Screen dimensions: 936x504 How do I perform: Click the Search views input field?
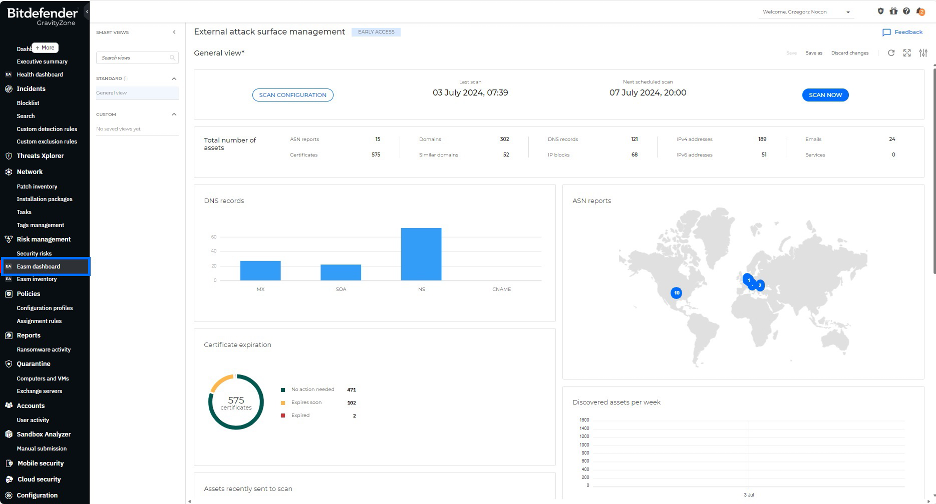[132, 58]
